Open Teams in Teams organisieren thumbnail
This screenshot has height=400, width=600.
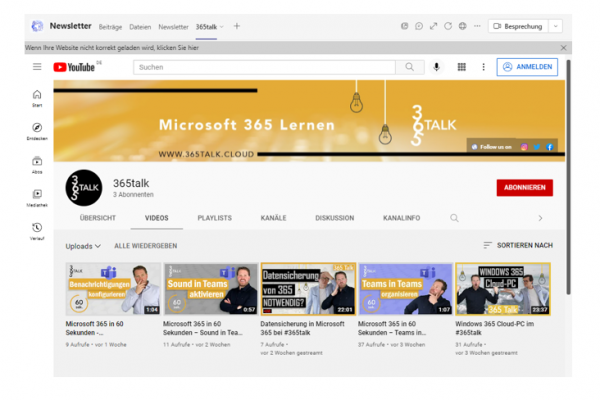pyautogui.click(x=406, y=289)
